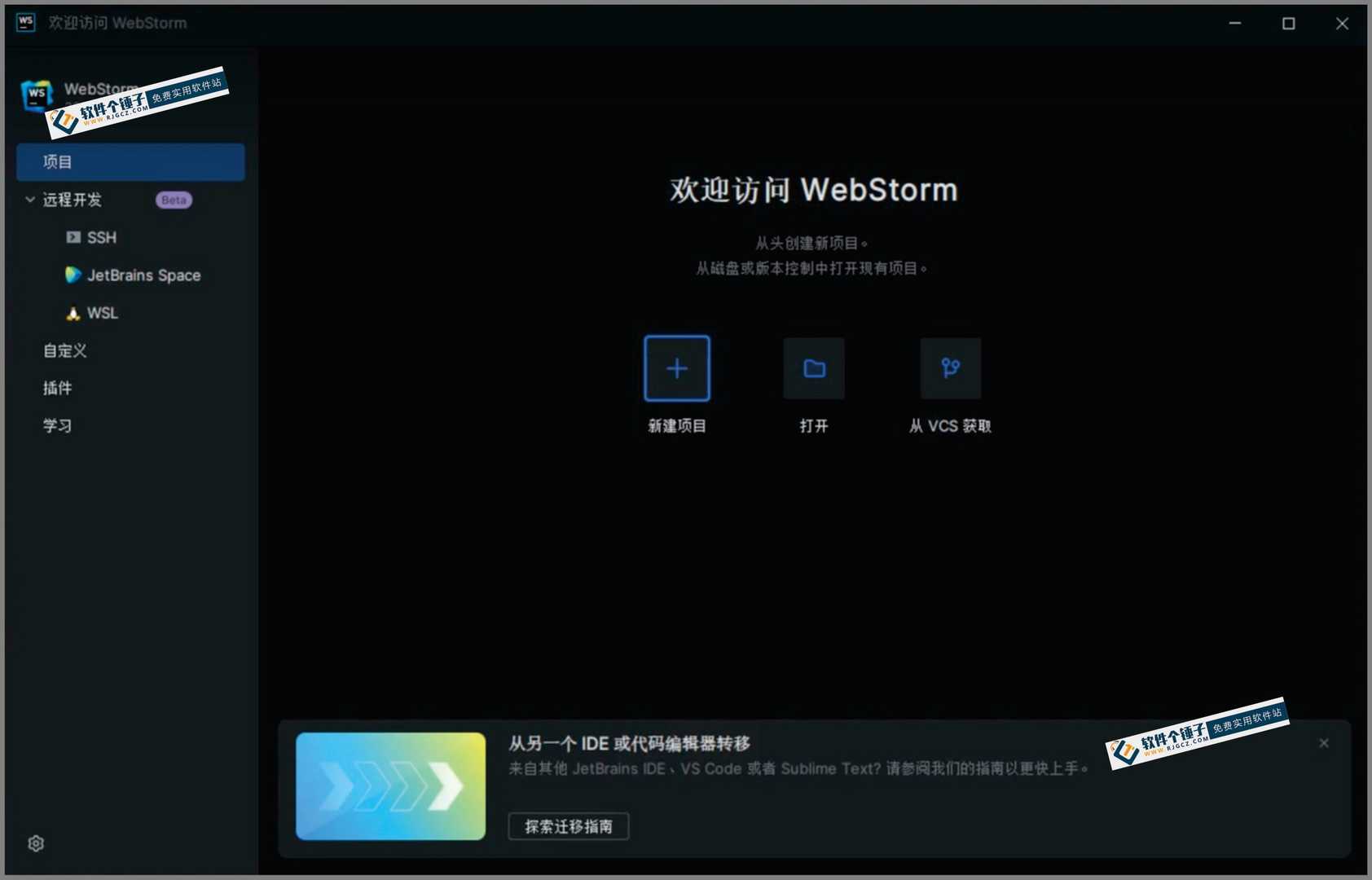Close the WebStorm welcome window
Screen dimensions: 1372x880
1343,23
